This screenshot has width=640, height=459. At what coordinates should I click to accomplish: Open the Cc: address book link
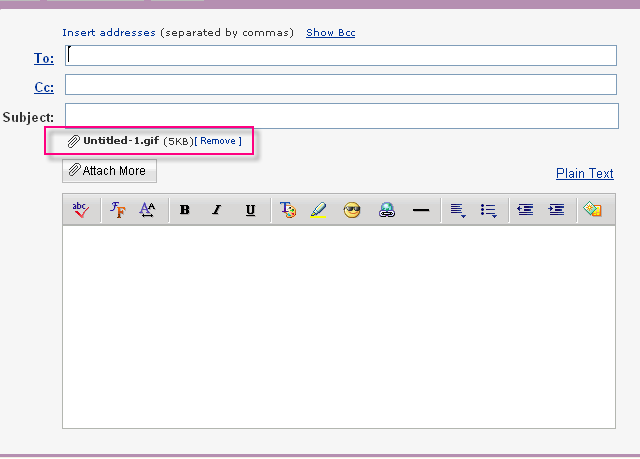coord(44,87)
